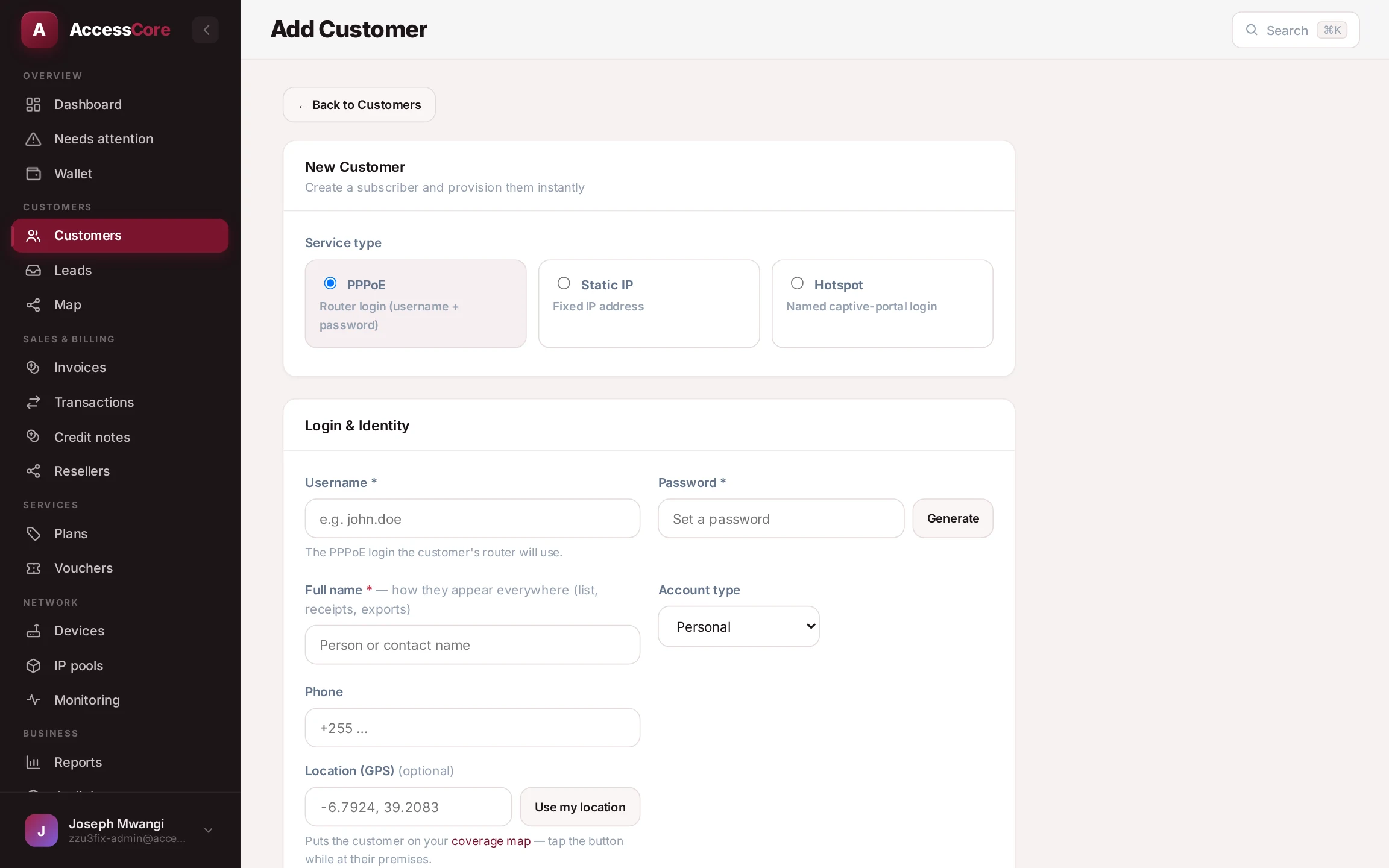Open the Account type dropdown

(739, 626)
